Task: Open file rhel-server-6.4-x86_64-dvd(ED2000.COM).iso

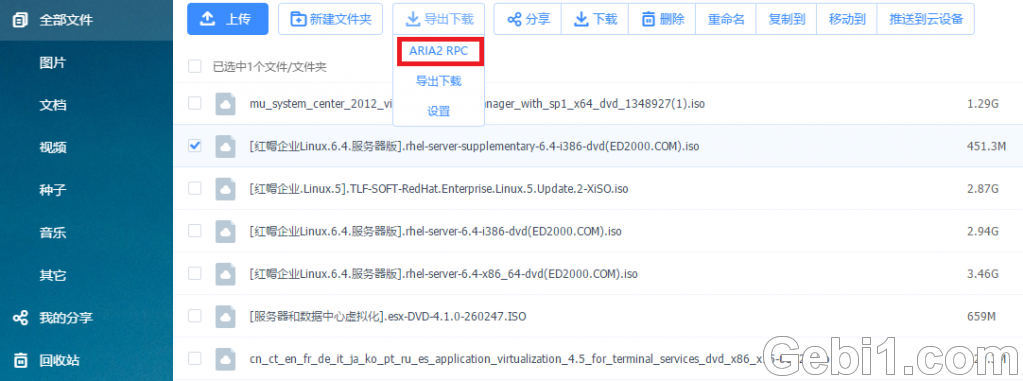Action: tap(443, 273)
